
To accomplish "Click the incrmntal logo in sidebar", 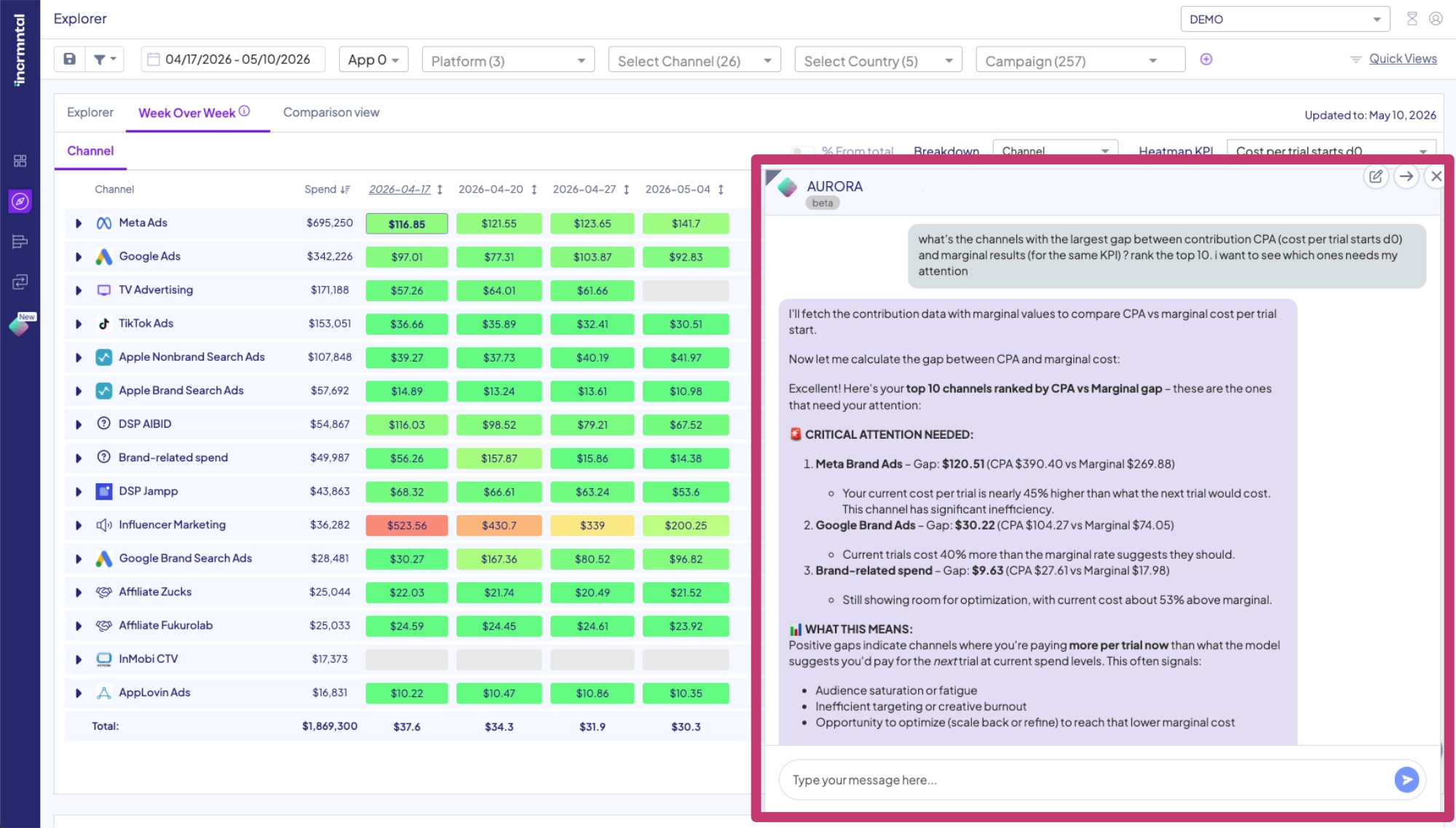I will (x=20, y=49).
